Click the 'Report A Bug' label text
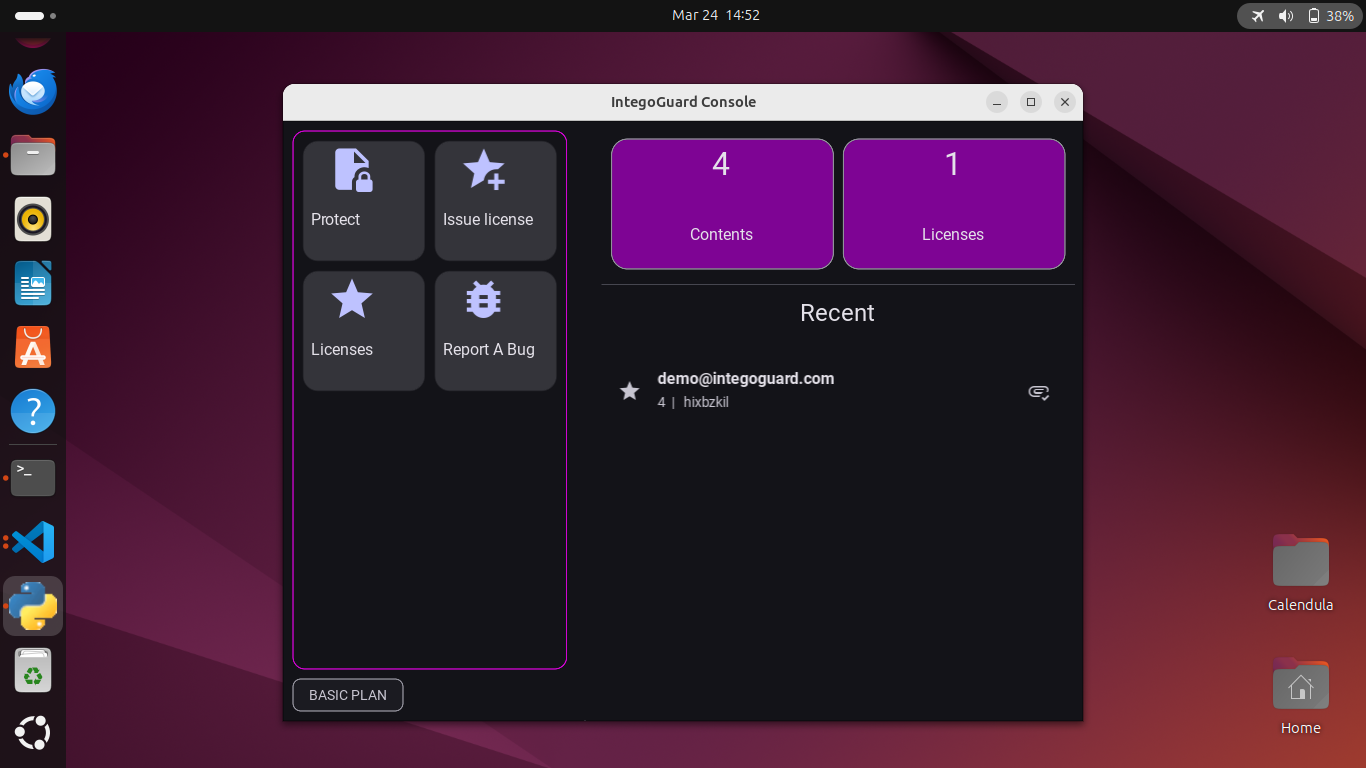The image size is (1366, 768). pyautogui.click(x=489, y=349)
